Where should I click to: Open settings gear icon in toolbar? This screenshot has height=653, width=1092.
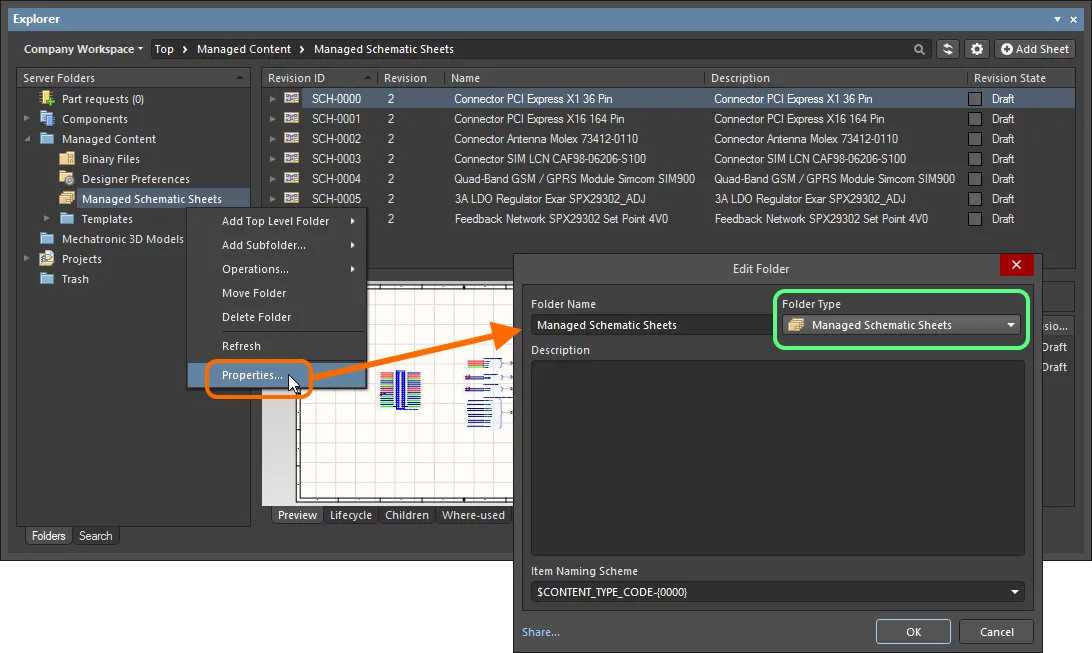pos(977,49)
